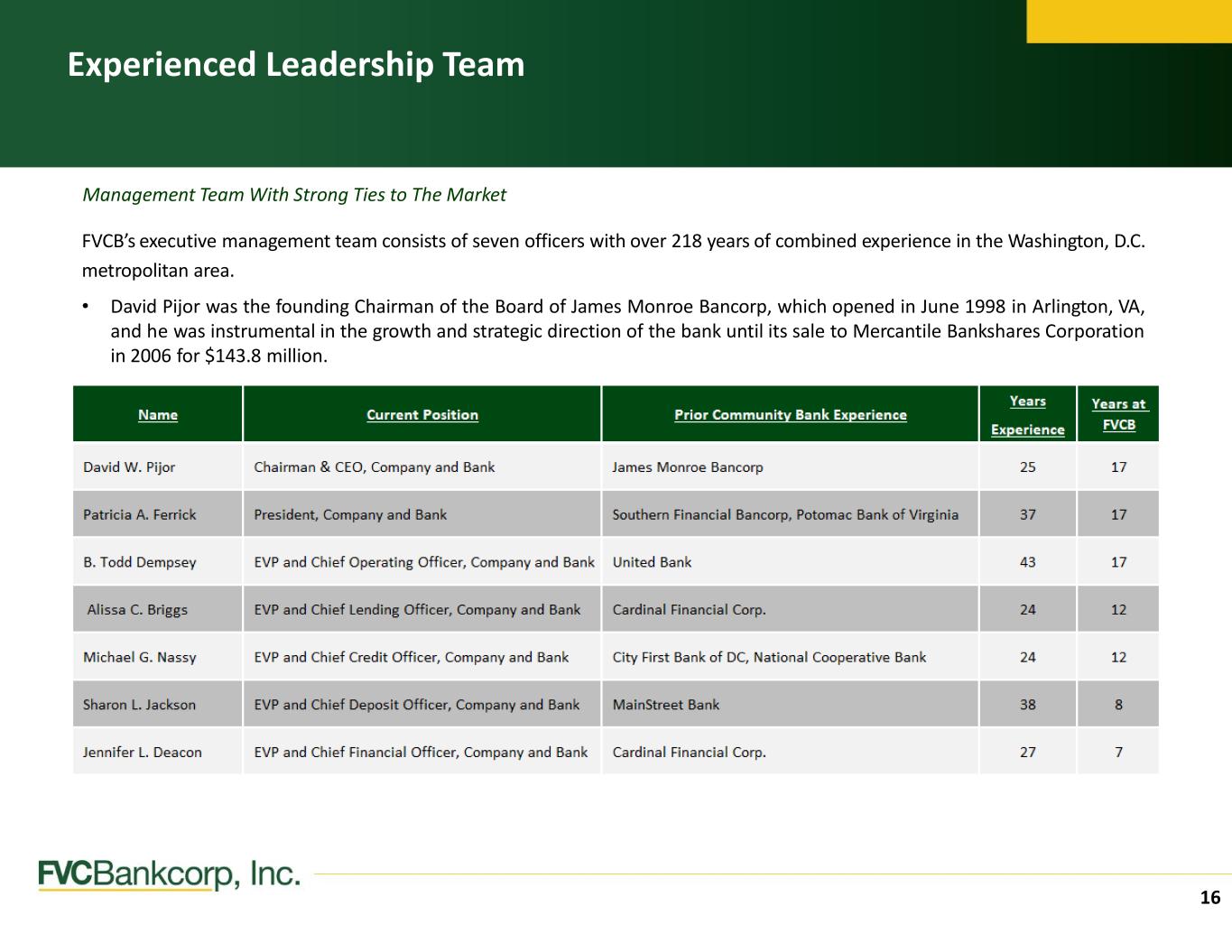Viewport: 1232px width, 952px height.
Task: Click the "Name" column header
Action: click(158, 415)
